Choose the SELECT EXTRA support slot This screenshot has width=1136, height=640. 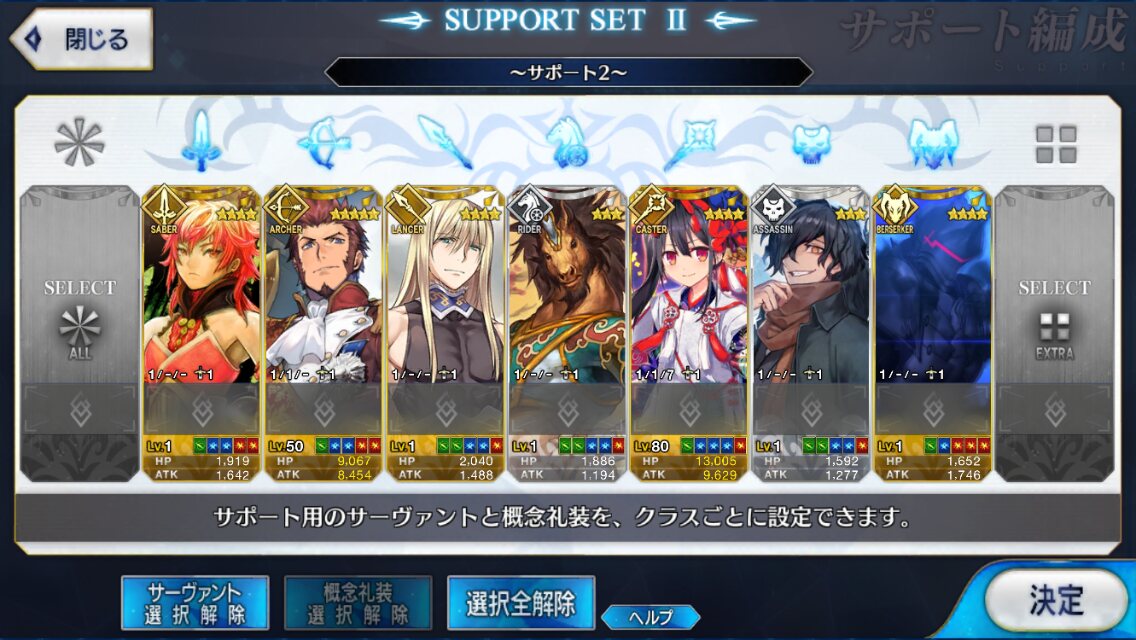[x=1054, y=333]
